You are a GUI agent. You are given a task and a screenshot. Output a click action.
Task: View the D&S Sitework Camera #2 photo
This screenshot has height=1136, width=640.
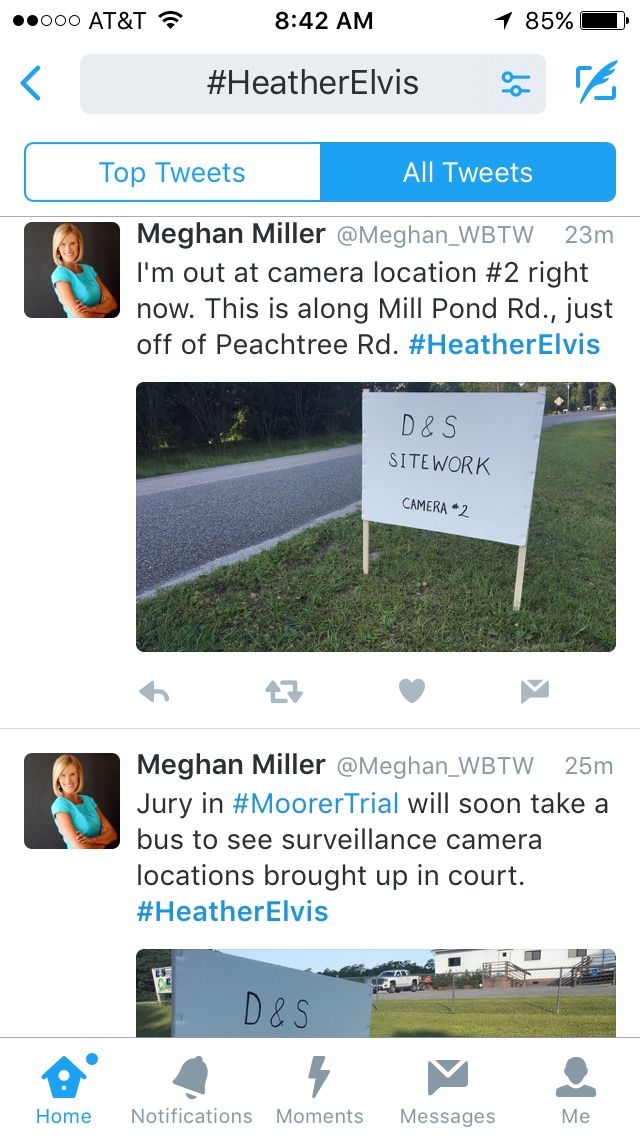[375, 517]
